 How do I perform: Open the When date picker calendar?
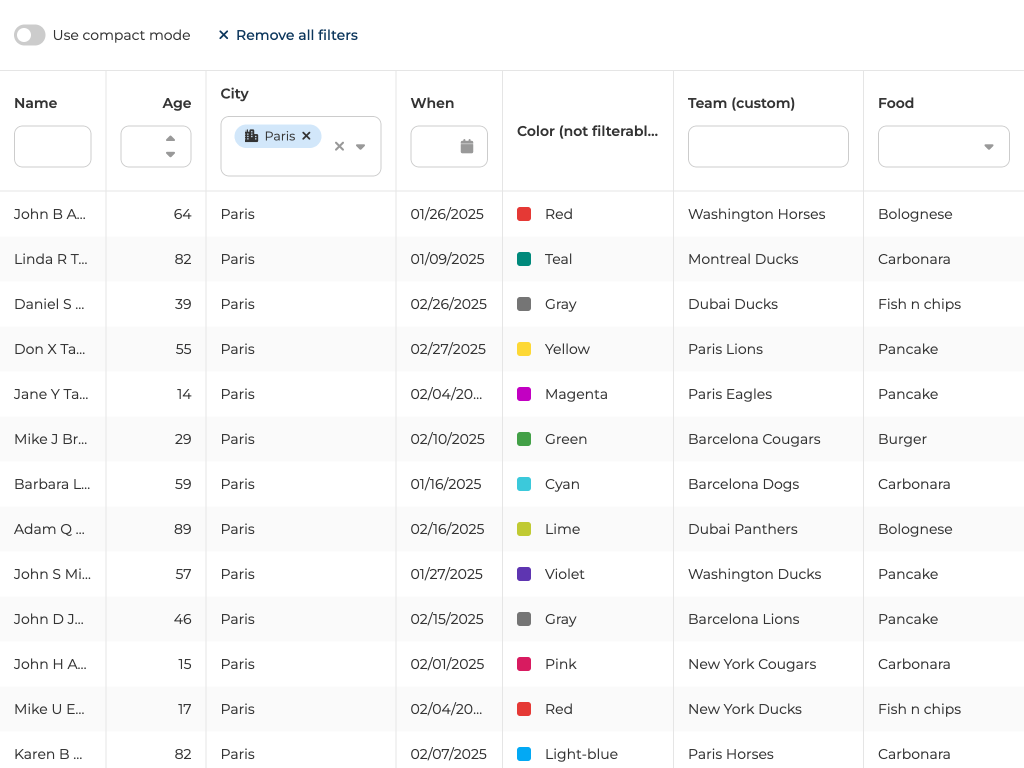pos(466,146)
